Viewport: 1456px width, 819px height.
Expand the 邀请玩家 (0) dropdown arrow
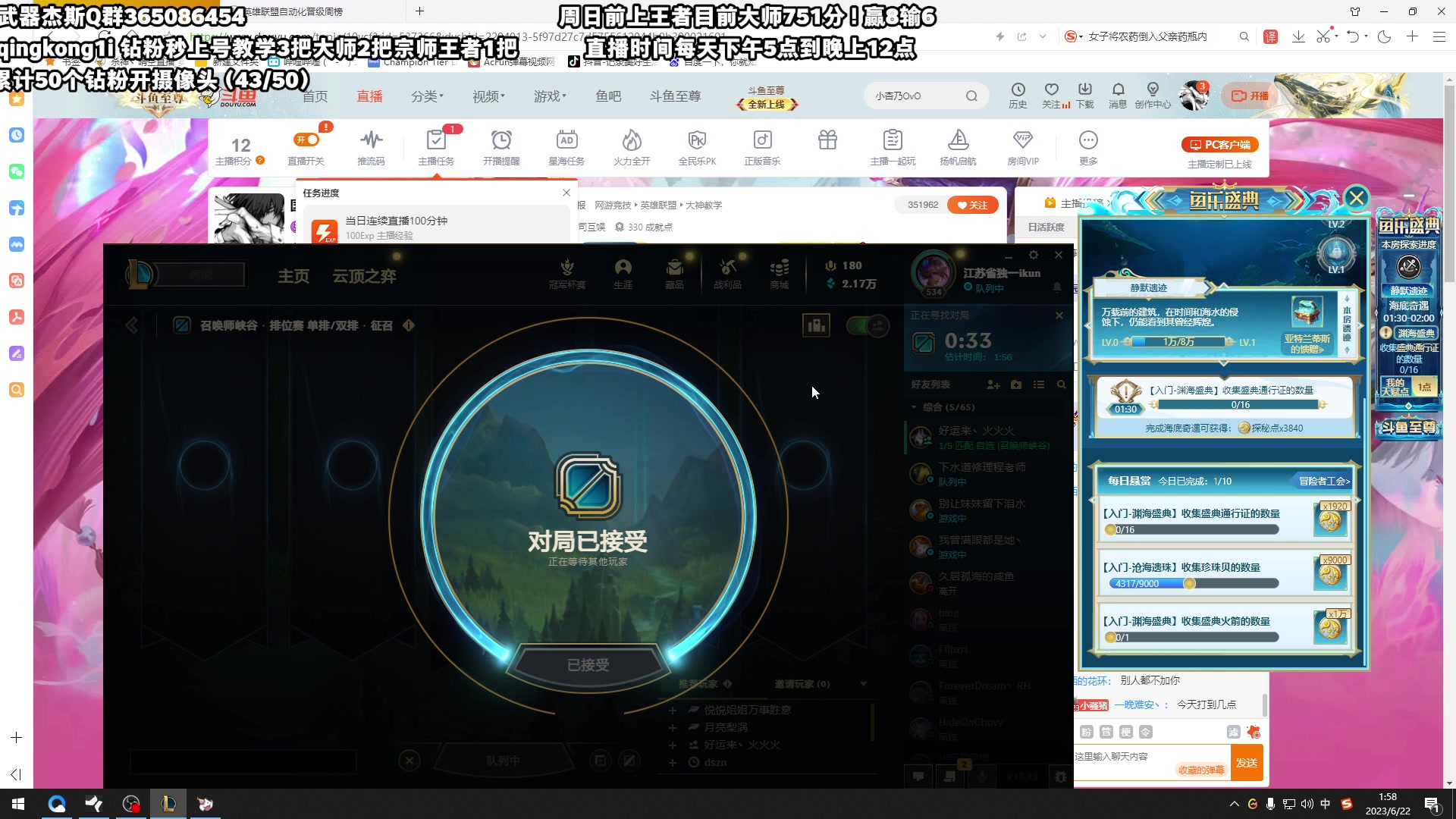tap(863, 684)
